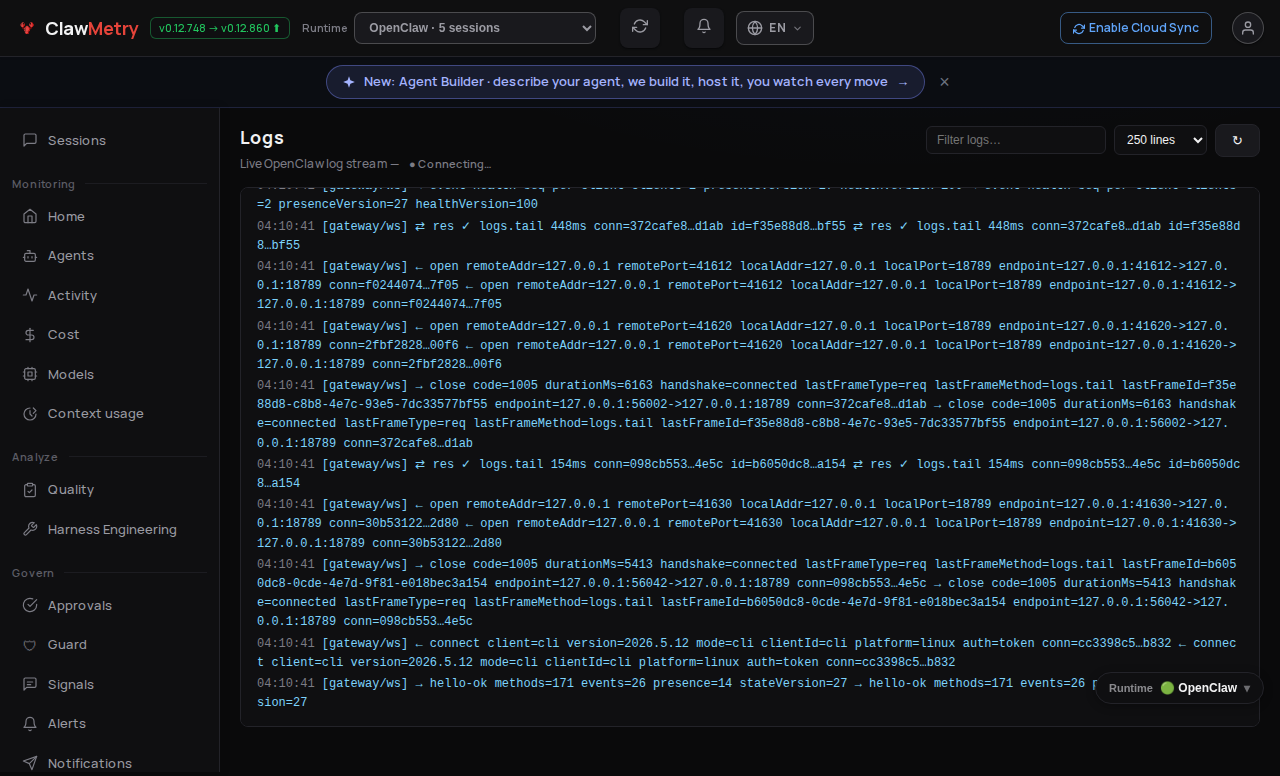Image resolution: width=1280 pixels, height=776 pixels.
Task: Expand the 250 lines dropdown
Action: pyautogui.click(x=1160, y=140)
